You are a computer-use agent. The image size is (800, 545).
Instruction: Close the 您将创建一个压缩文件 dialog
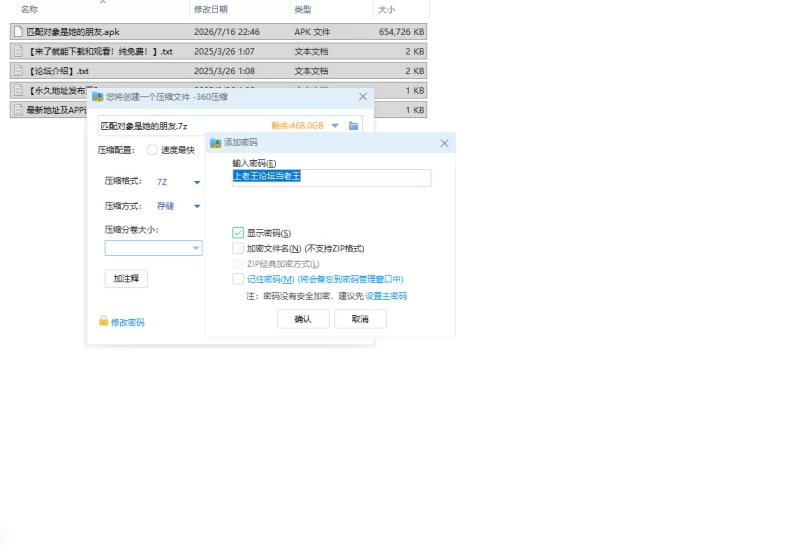coord(363,96)
